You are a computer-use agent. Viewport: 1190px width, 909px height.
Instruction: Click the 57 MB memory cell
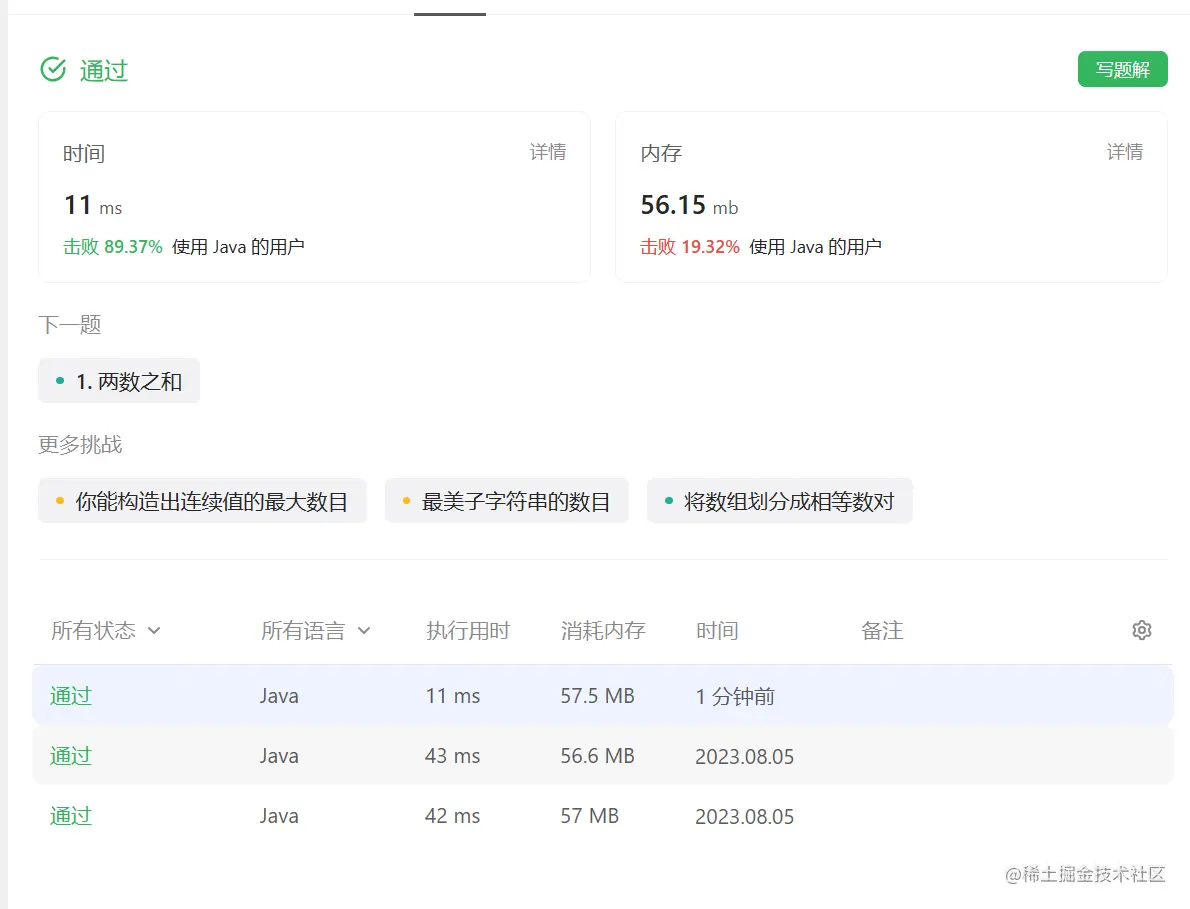click(590, 816)
